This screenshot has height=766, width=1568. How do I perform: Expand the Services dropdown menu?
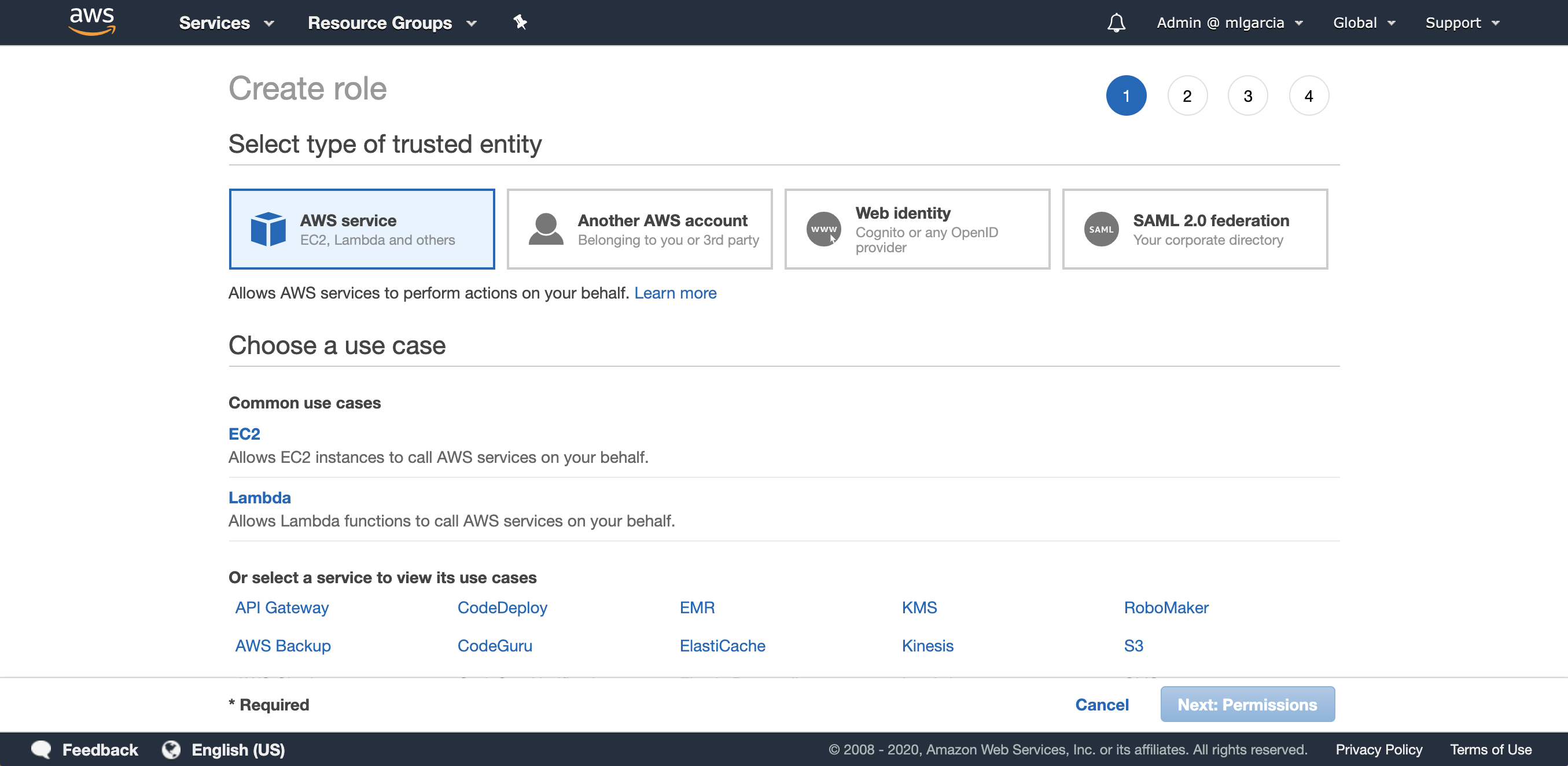coord(226,23)
